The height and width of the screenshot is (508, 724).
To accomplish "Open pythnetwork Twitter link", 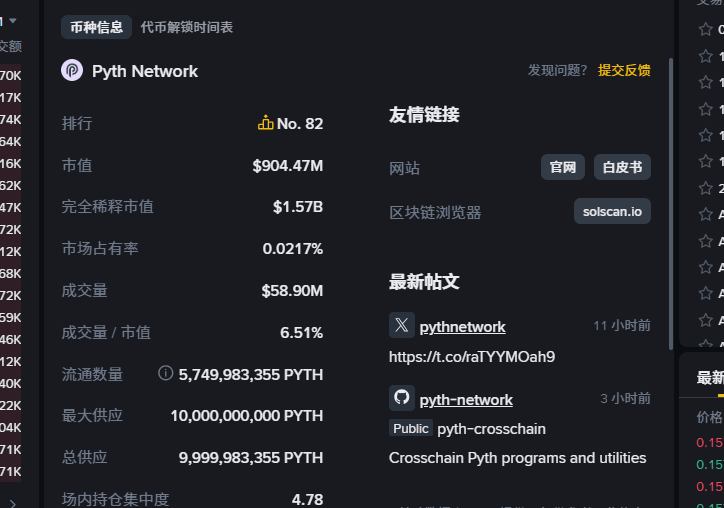I will point(462,327).
